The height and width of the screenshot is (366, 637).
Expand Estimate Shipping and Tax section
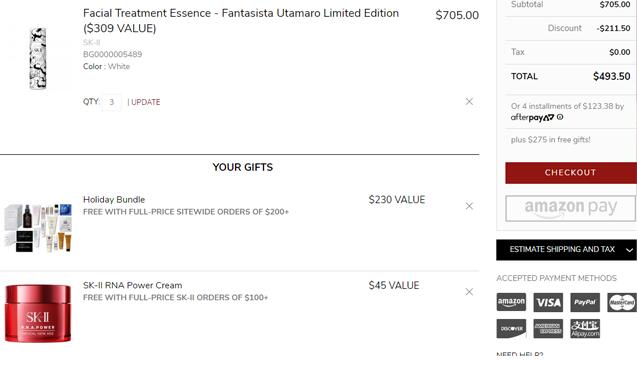click(x=566, y=250)
